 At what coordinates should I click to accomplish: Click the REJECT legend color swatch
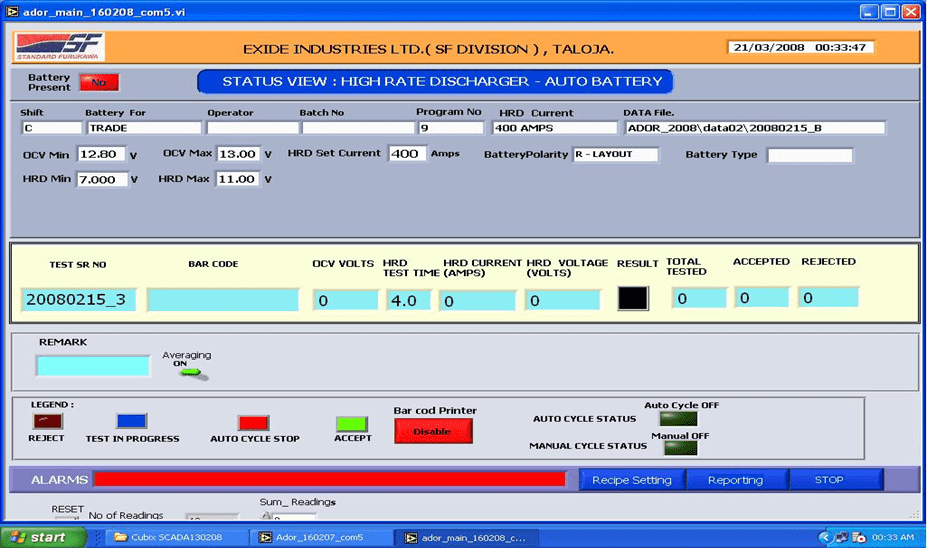[48, 421]
